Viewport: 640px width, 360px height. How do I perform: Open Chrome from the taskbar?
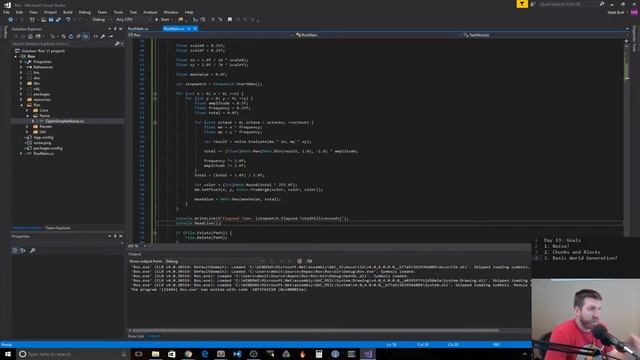(x=188, y=354)
